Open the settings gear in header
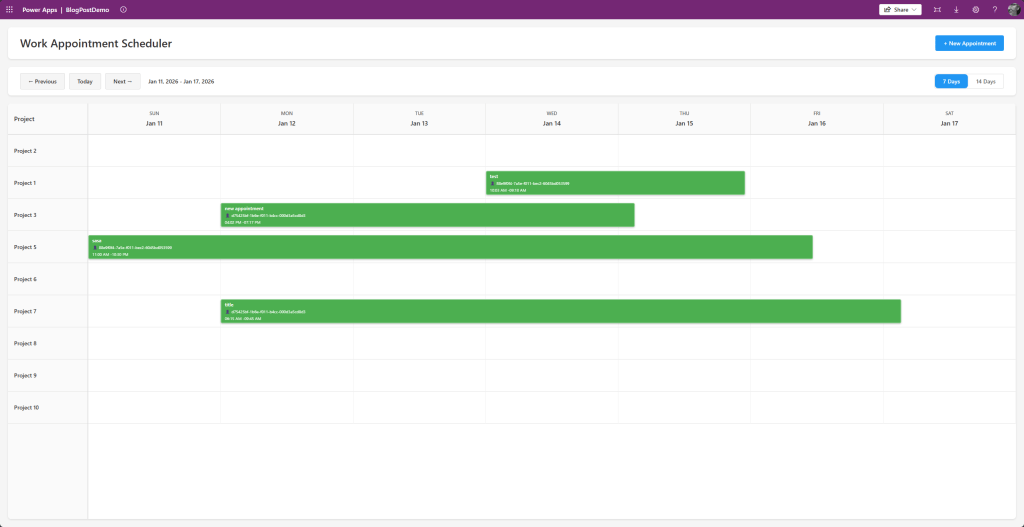The height and width of the screenshot is (527, 1024). click(x=975, y=9)
